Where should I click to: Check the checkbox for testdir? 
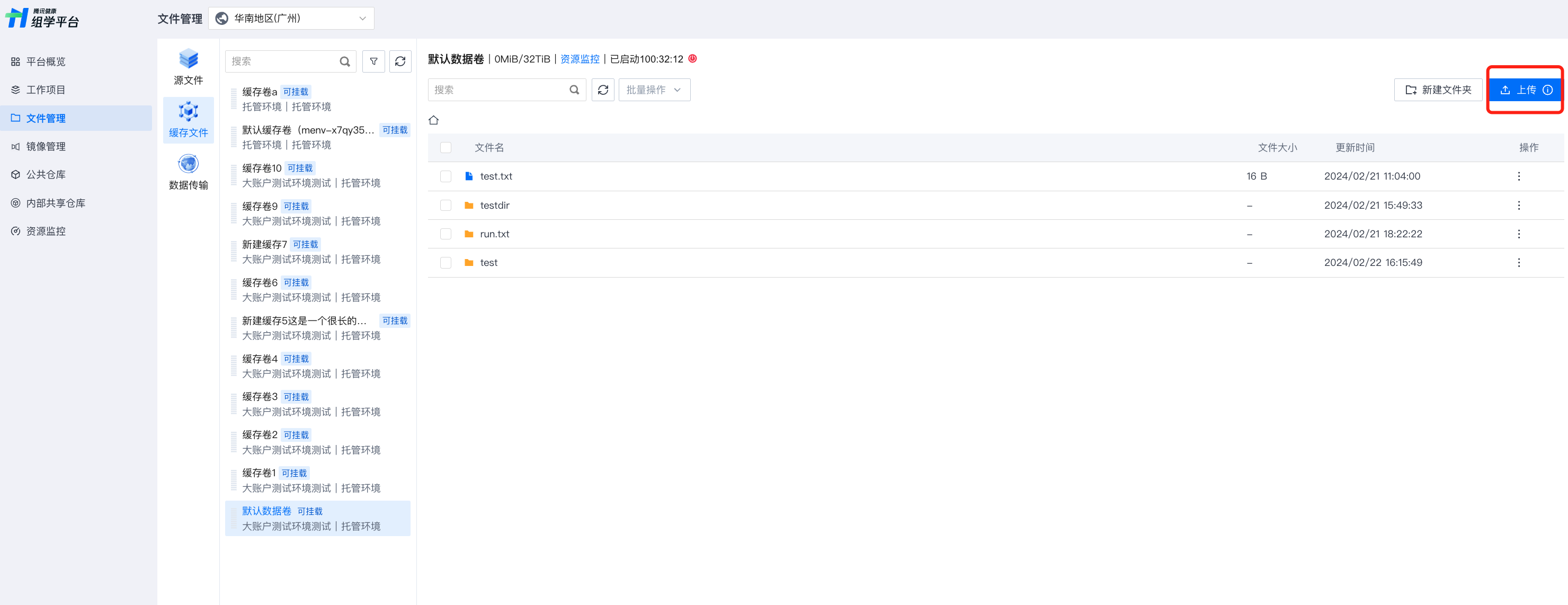446,206
